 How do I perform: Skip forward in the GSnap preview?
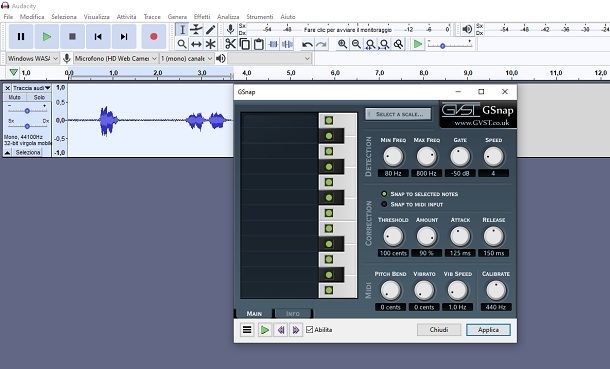[x=296, y=330]
